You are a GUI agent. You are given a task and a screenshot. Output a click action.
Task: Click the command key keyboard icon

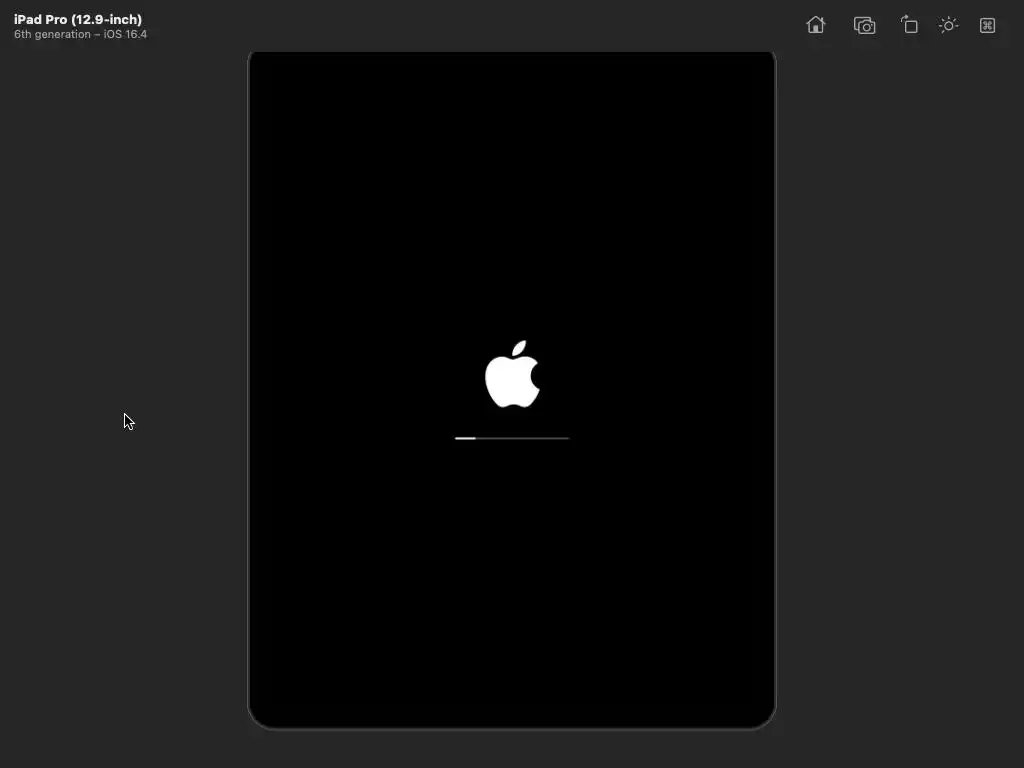[x=987, y=25]
